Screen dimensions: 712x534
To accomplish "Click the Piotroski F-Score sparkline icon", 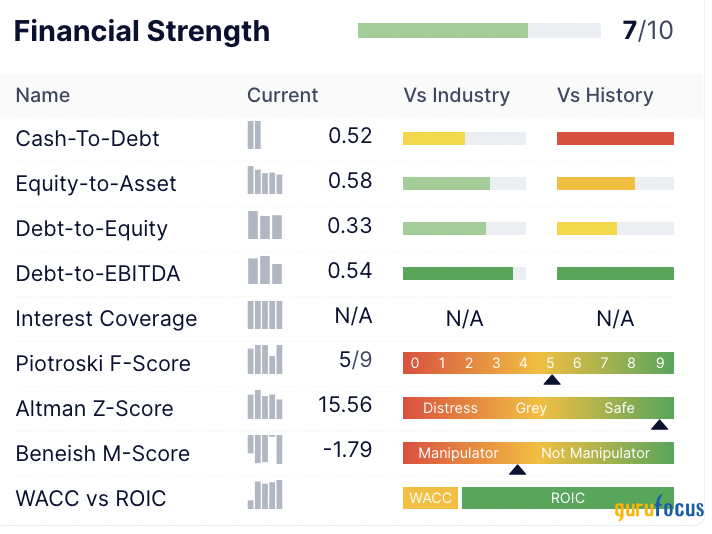I will tap(265, 360).
